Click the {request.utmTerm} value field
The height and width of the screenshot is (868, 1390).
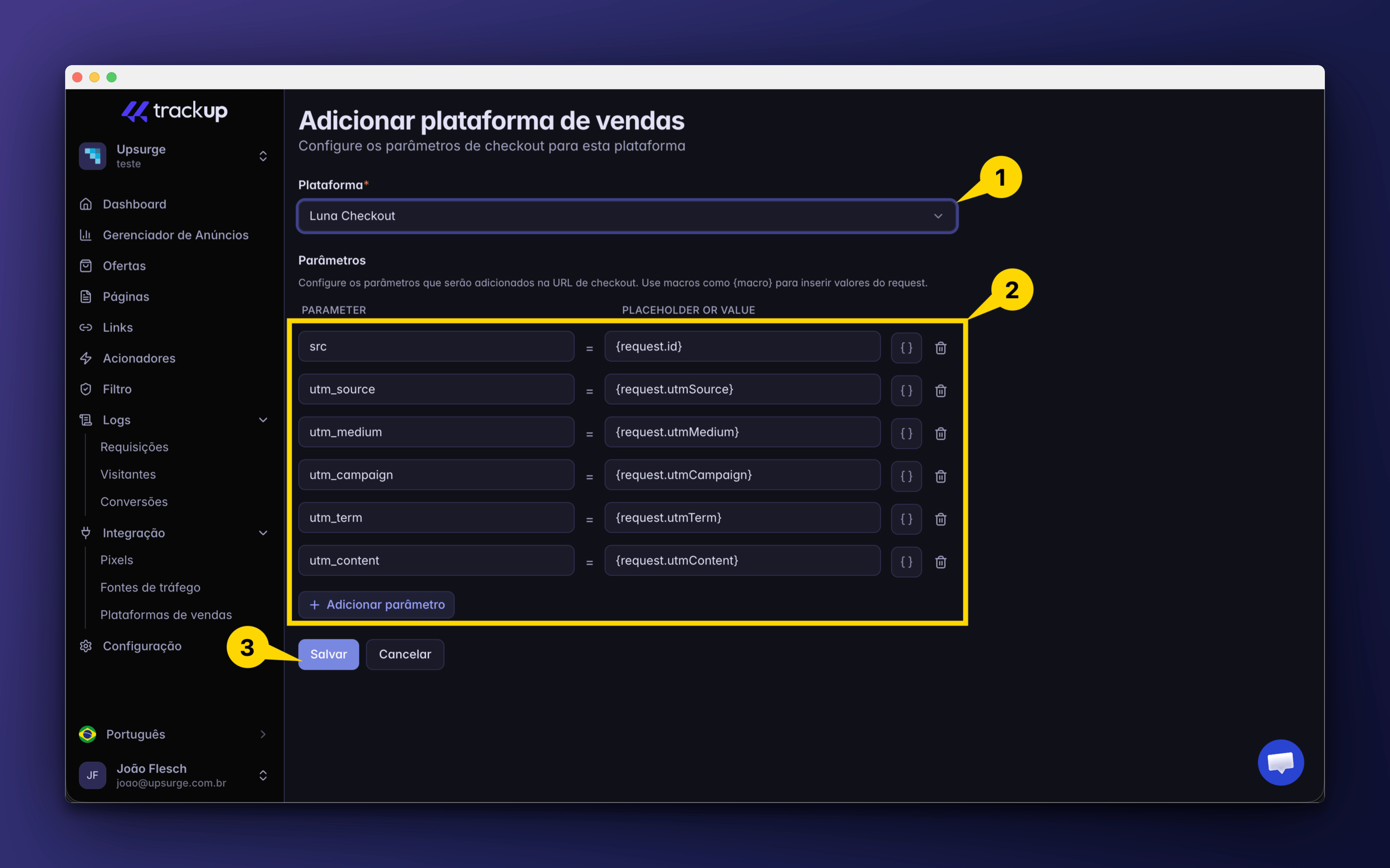point(742,517)
